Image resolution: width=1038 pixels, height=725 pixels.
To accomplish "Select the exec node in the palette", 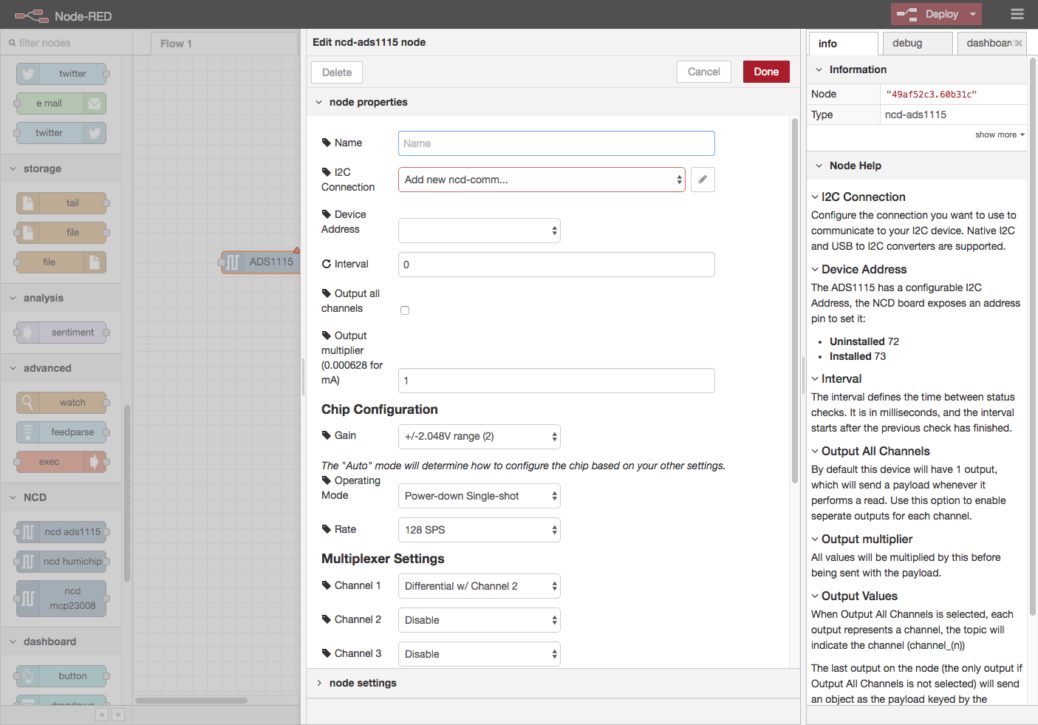I will [60, 462].
